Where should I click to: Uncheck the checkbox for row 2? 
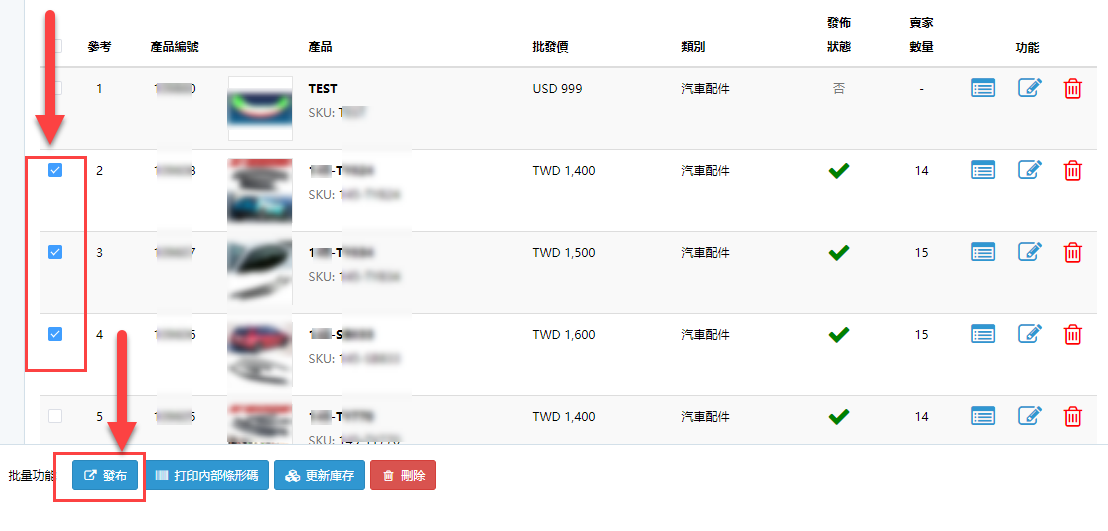coord(55,170)
